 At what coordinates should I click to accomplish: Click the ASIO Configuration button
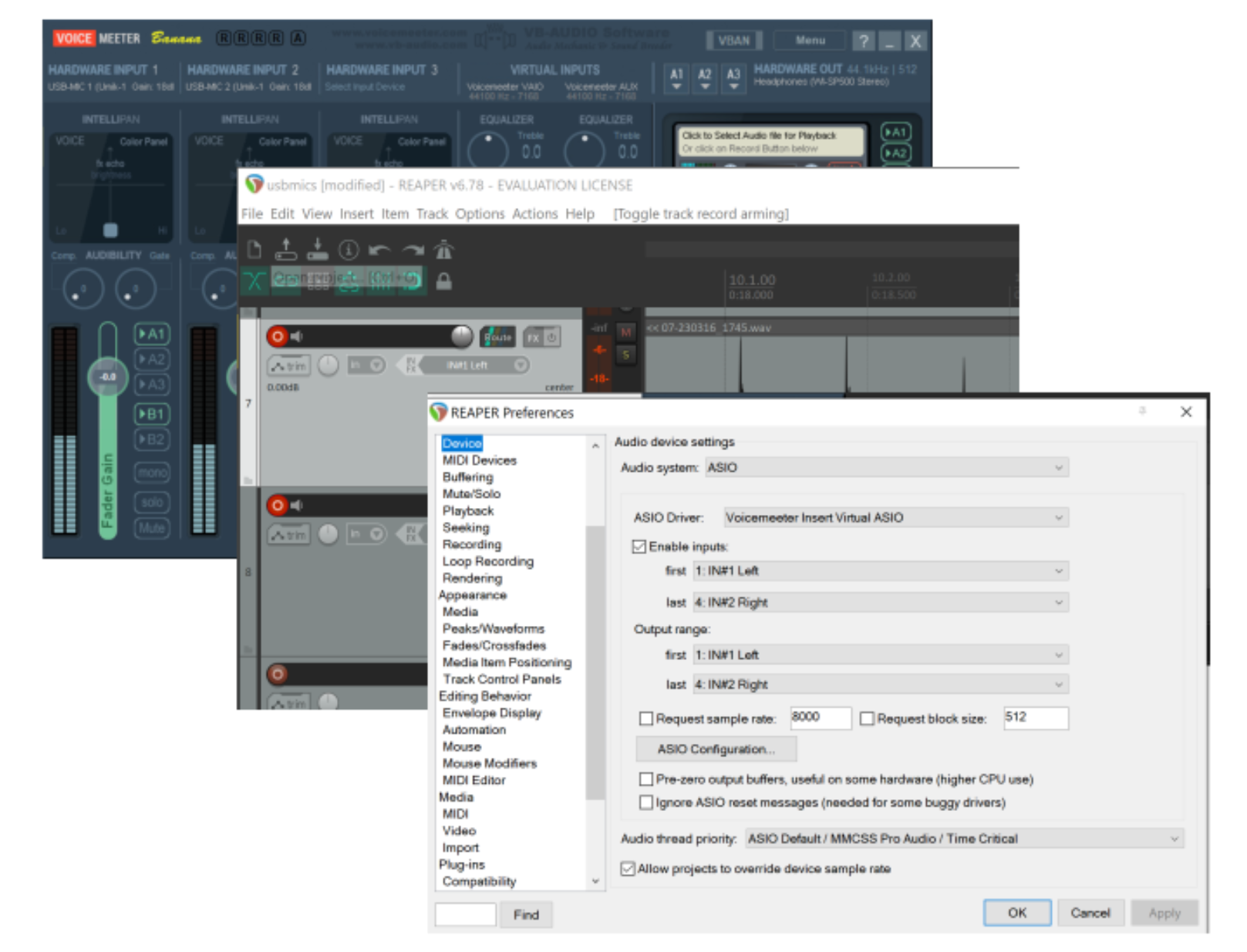[716, 749]
